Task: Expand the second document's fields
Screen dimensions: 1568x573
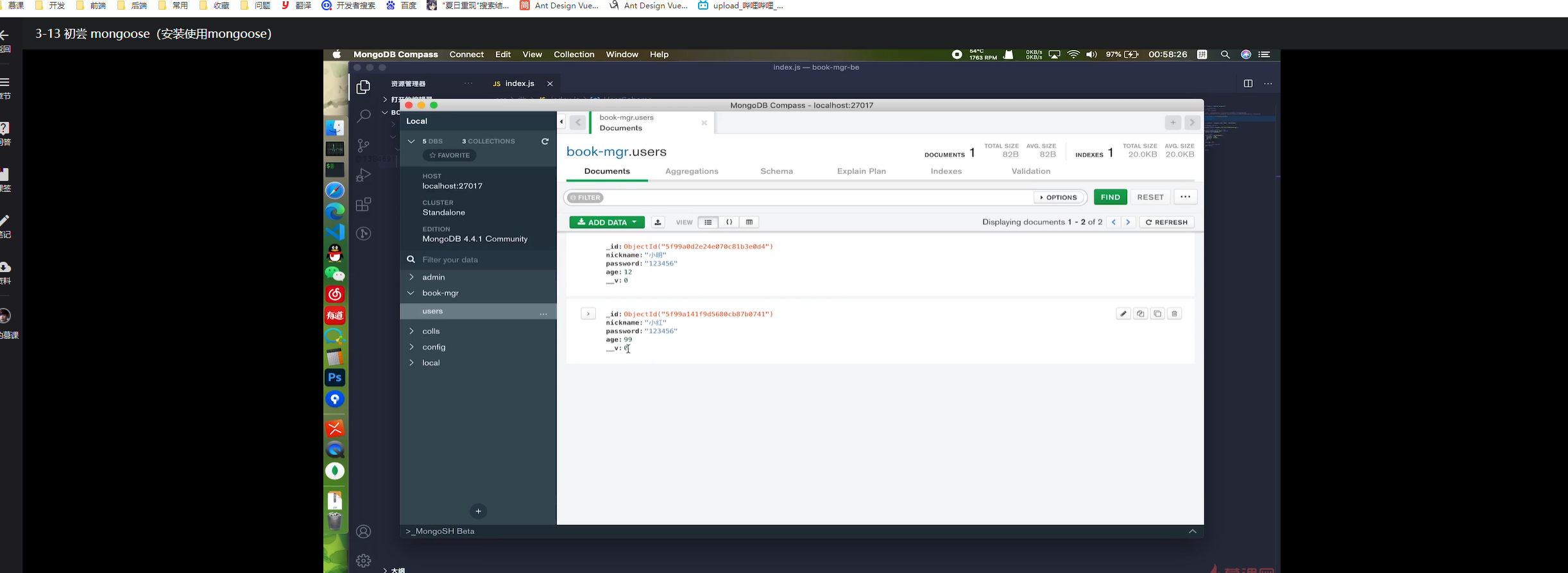Action: [588, 314]
